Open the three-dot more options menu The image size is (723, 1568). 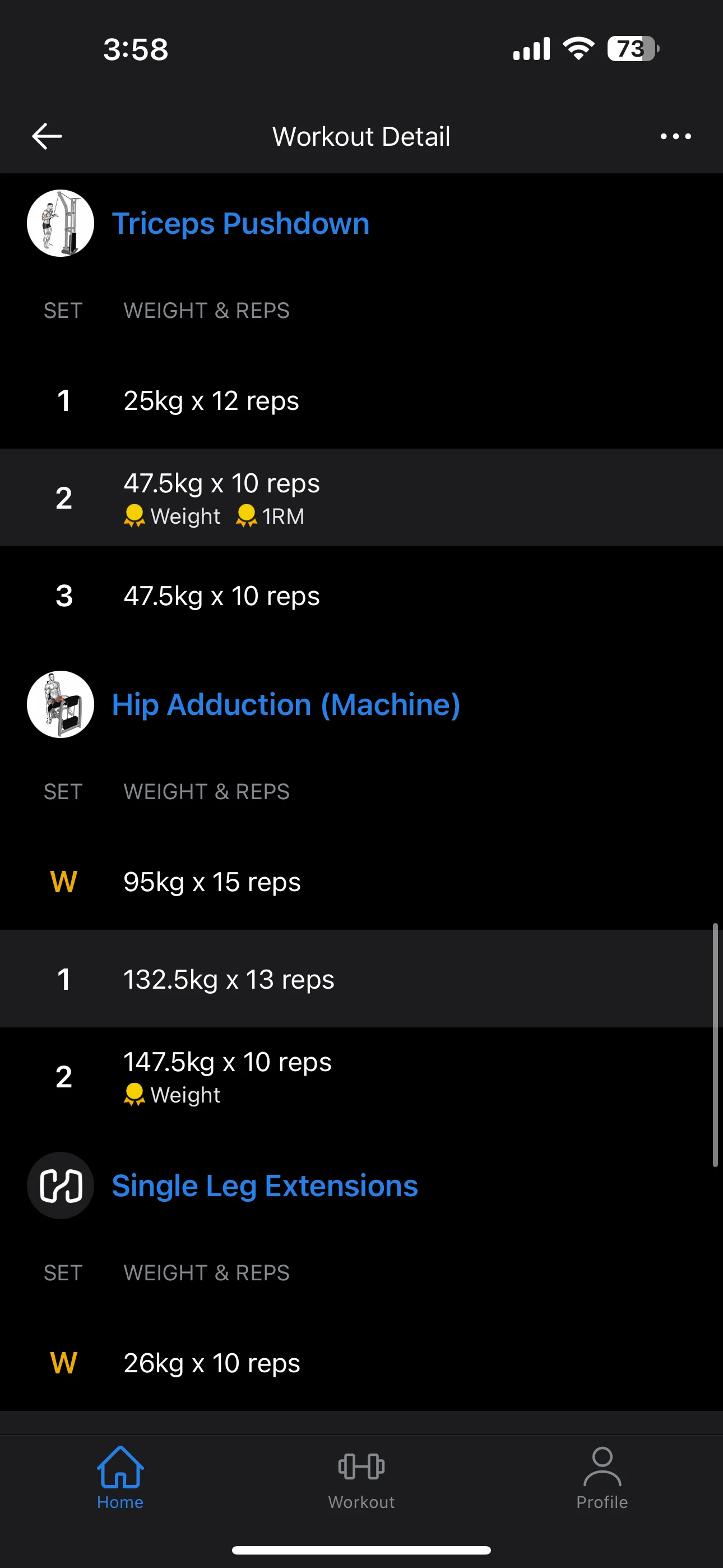click(675, 136)
